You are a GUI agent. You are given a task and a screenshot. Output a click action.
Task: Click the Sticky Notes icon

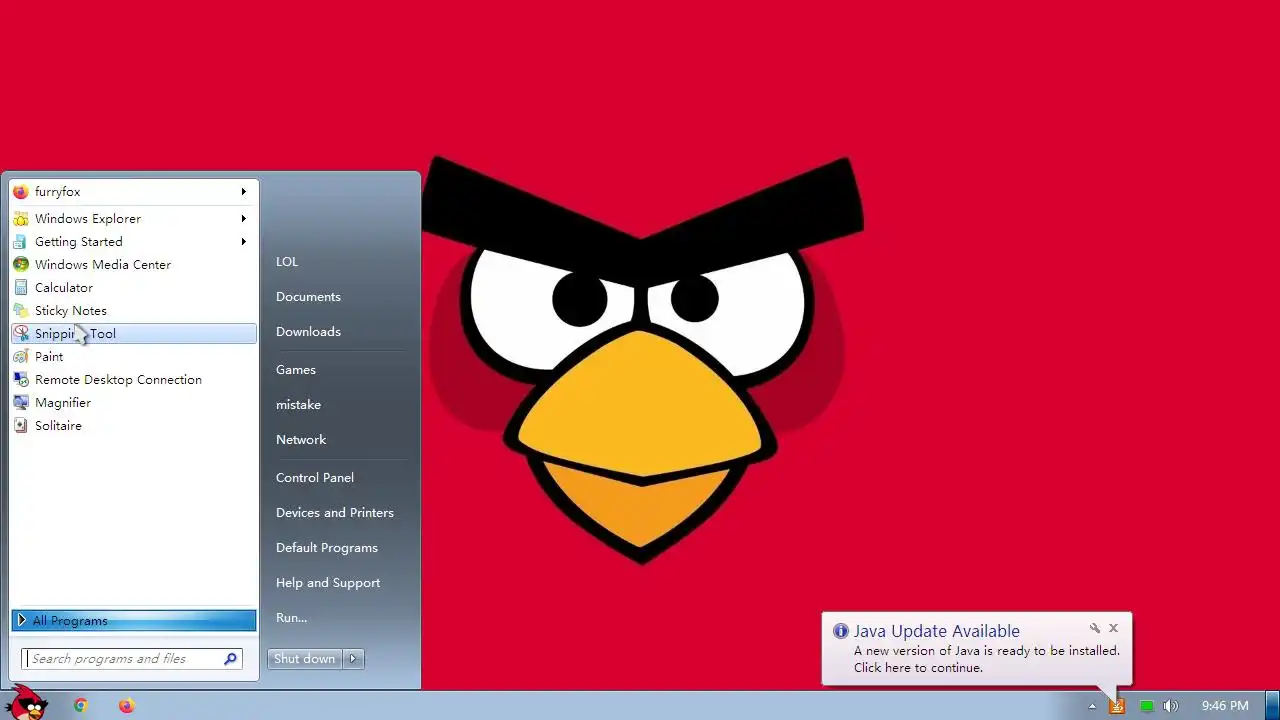(x=21, y=311)
